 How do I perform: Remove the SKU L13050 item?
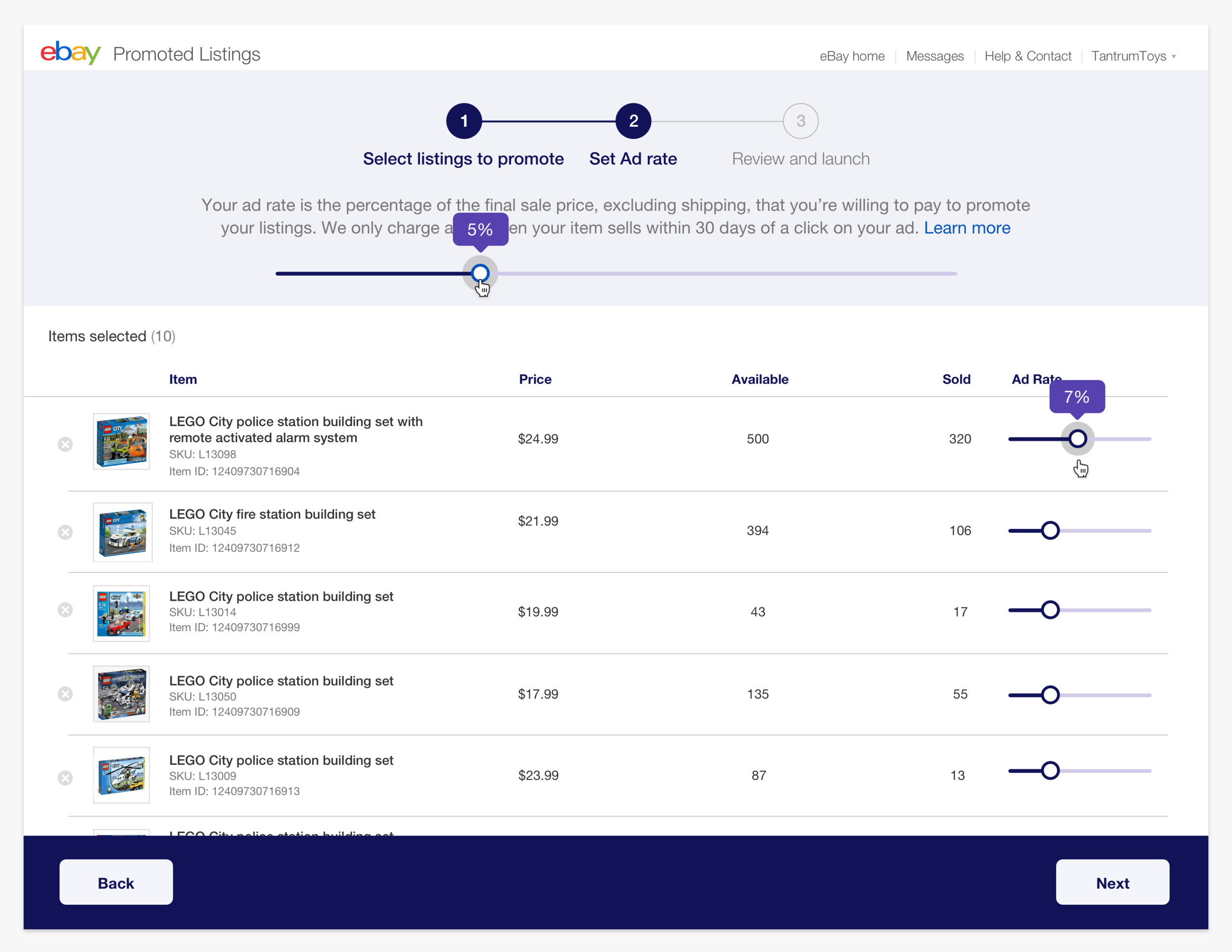pyautogui.click(x=66, y=694)
